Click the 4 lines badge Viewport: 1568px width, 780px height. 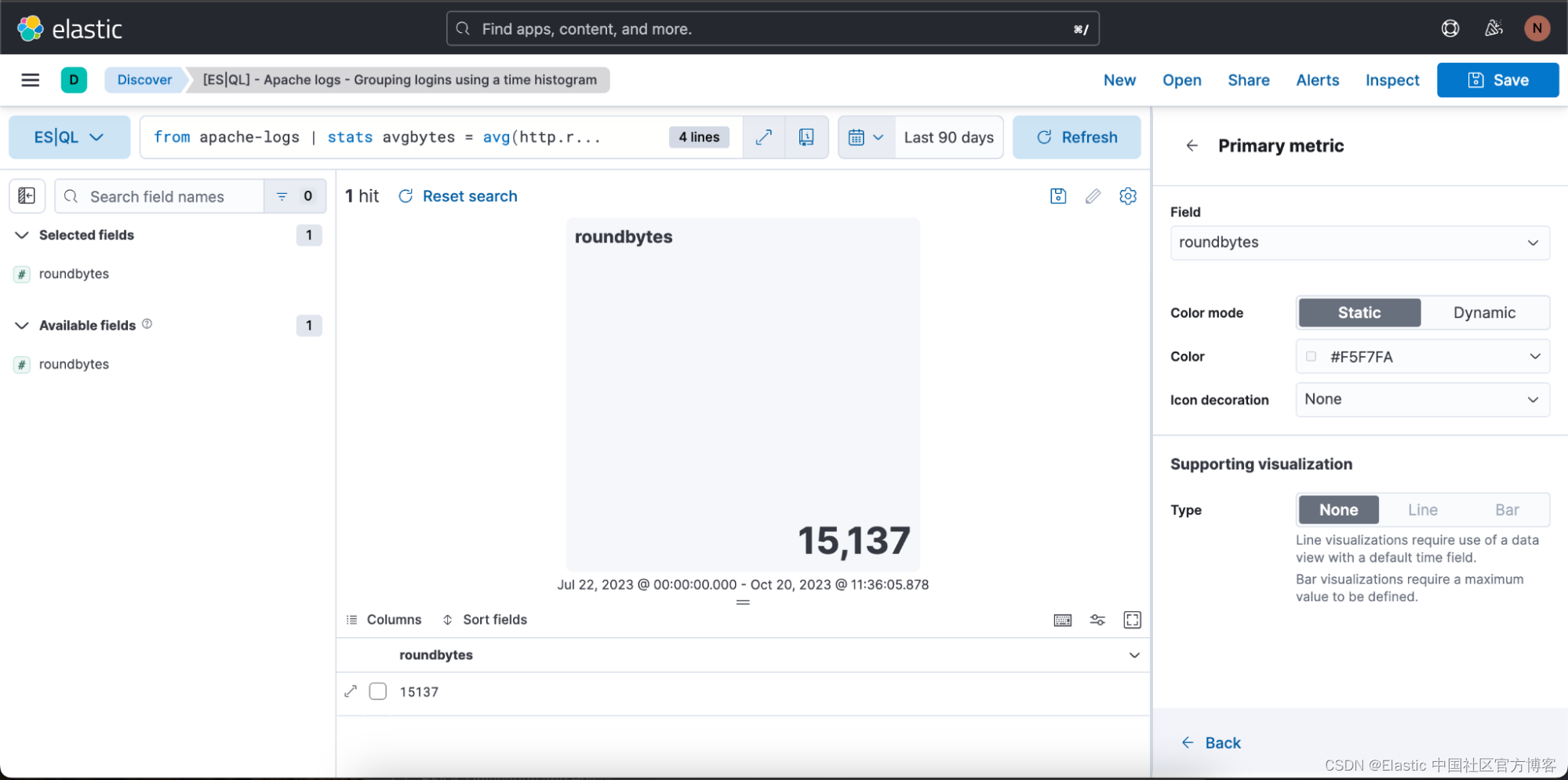(699, 137)
